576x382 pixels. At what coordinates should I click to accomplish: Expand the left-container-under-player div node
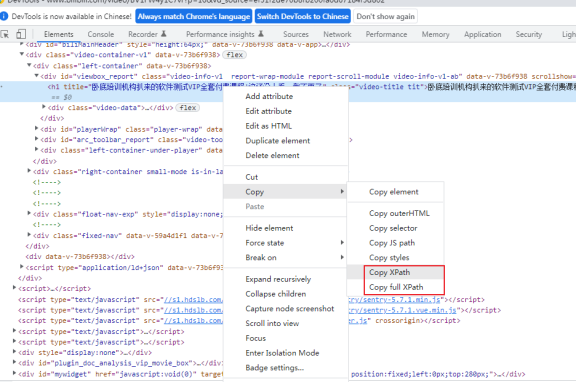pos(36,149)
